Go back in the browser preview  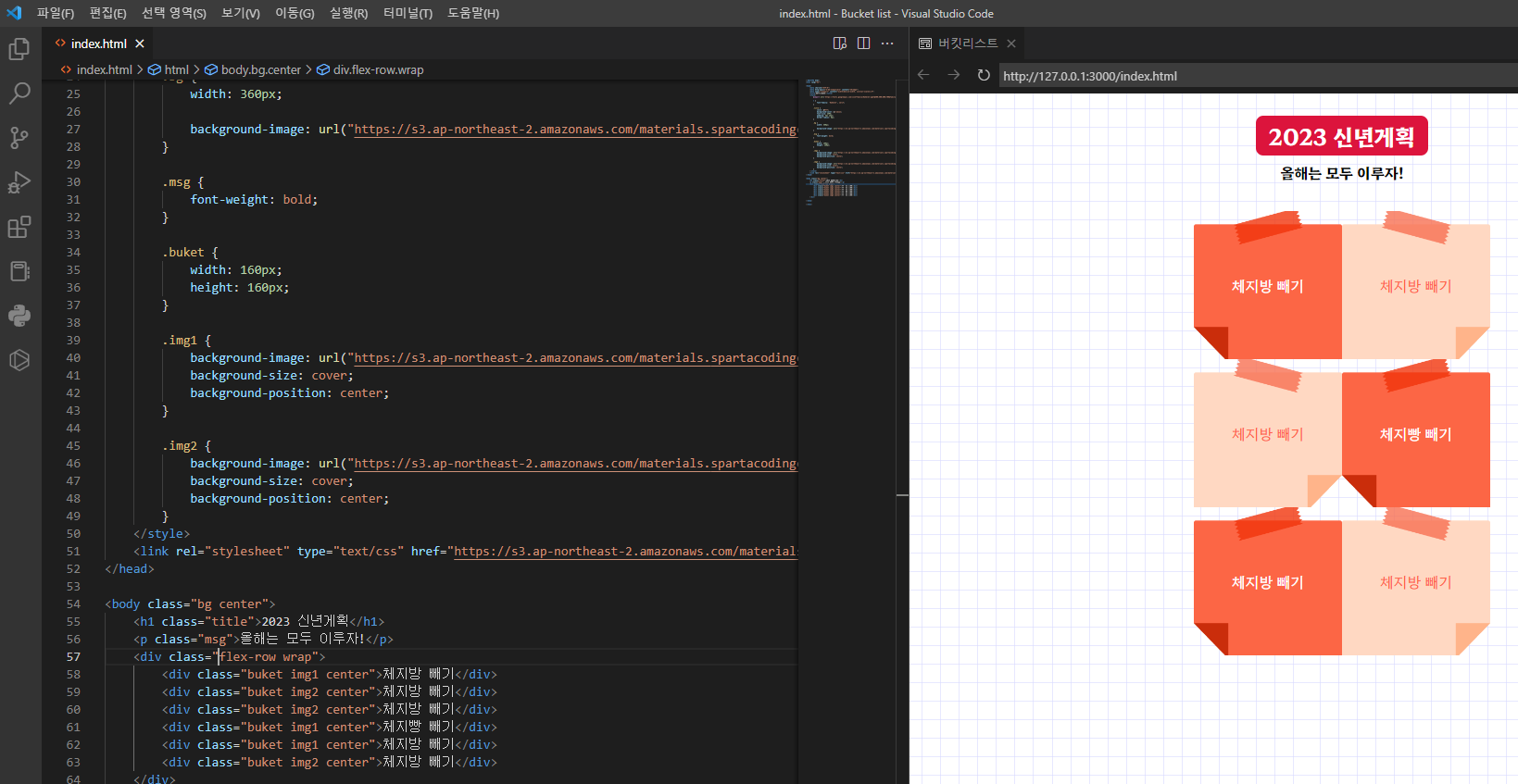[923, 75]
